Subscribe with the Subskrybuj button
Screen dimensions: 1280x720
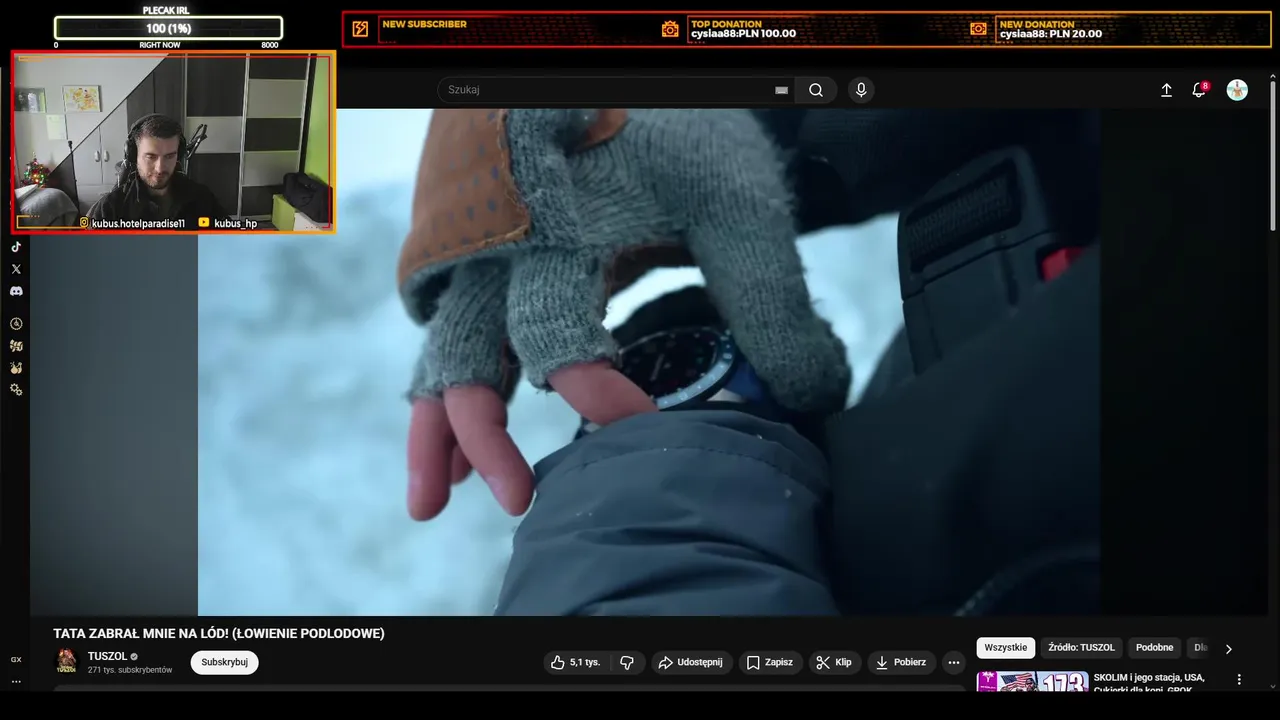(224, 662)
